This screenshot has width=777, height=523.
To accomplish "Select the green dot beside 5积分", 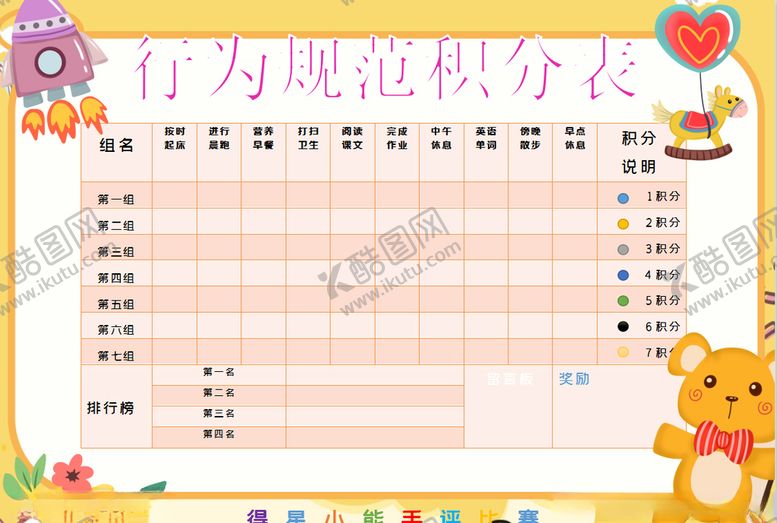I will click(623, 301).
